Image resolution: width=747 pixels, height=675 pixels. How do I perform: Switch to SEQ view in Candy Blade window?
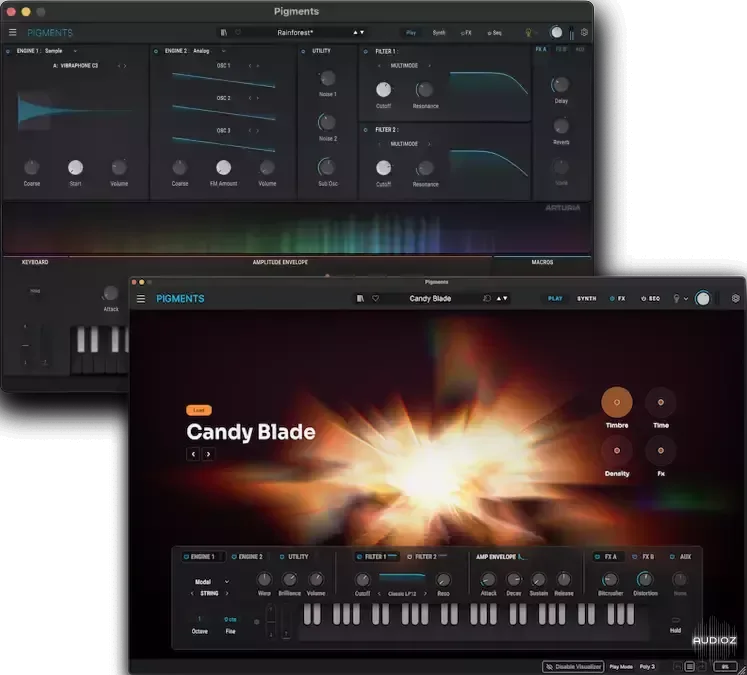[654, 299]
